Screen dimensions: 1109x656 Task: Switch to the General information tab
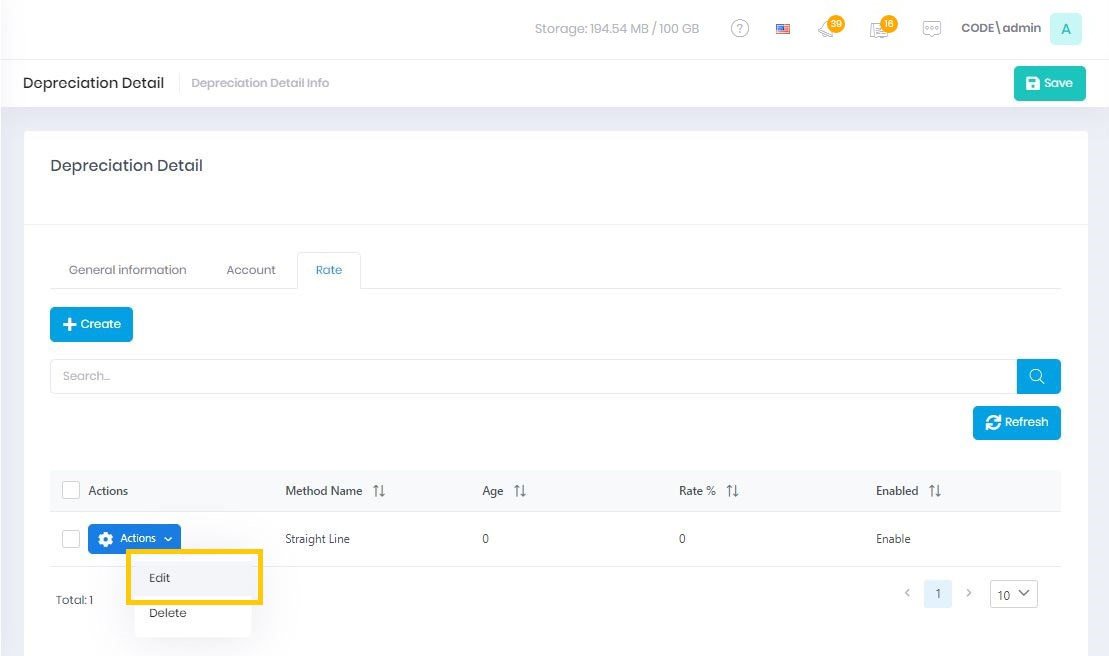coord(127,270)
